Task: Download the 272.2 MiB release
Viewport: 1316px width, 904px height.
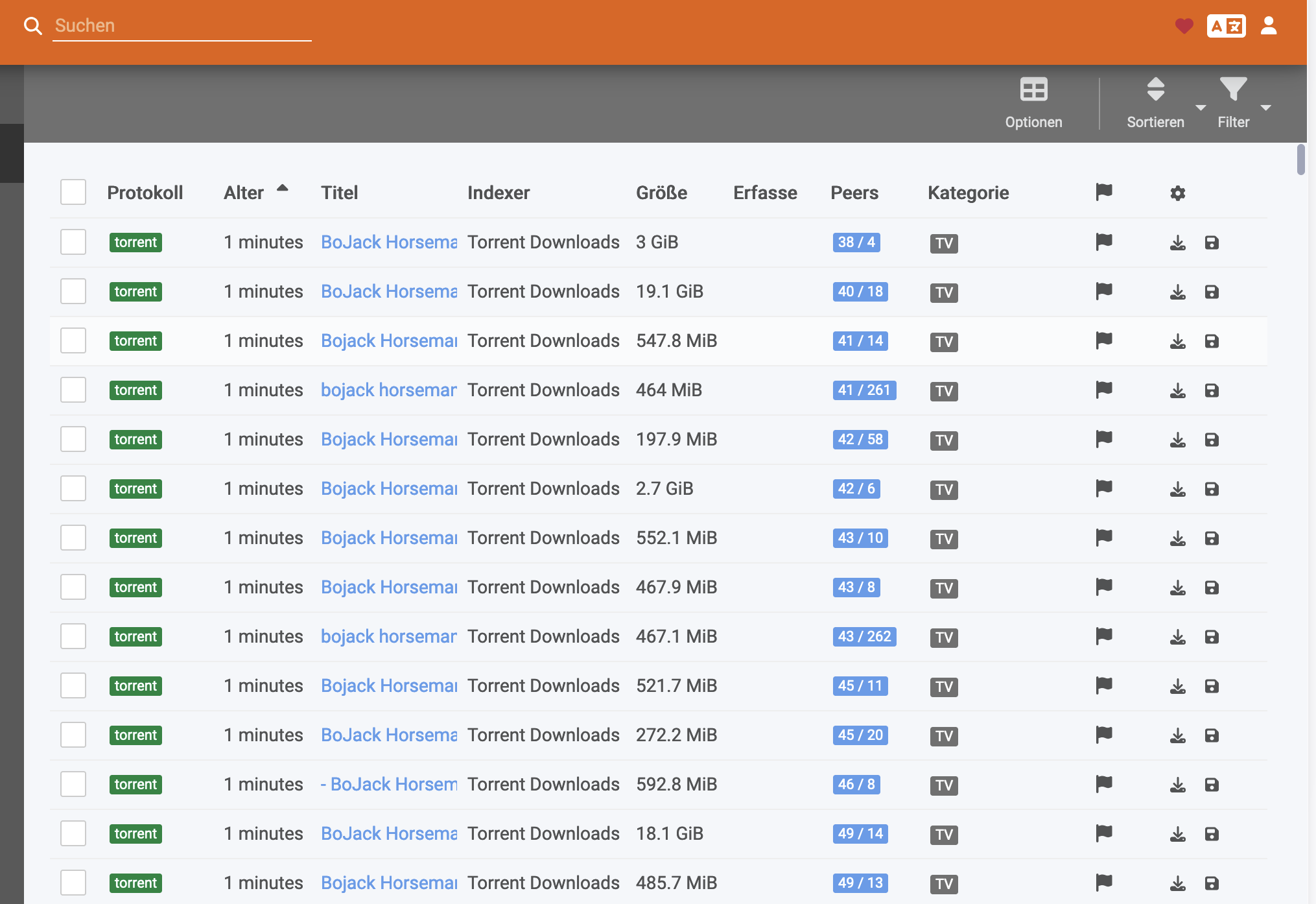Action: pos(1177,735)
